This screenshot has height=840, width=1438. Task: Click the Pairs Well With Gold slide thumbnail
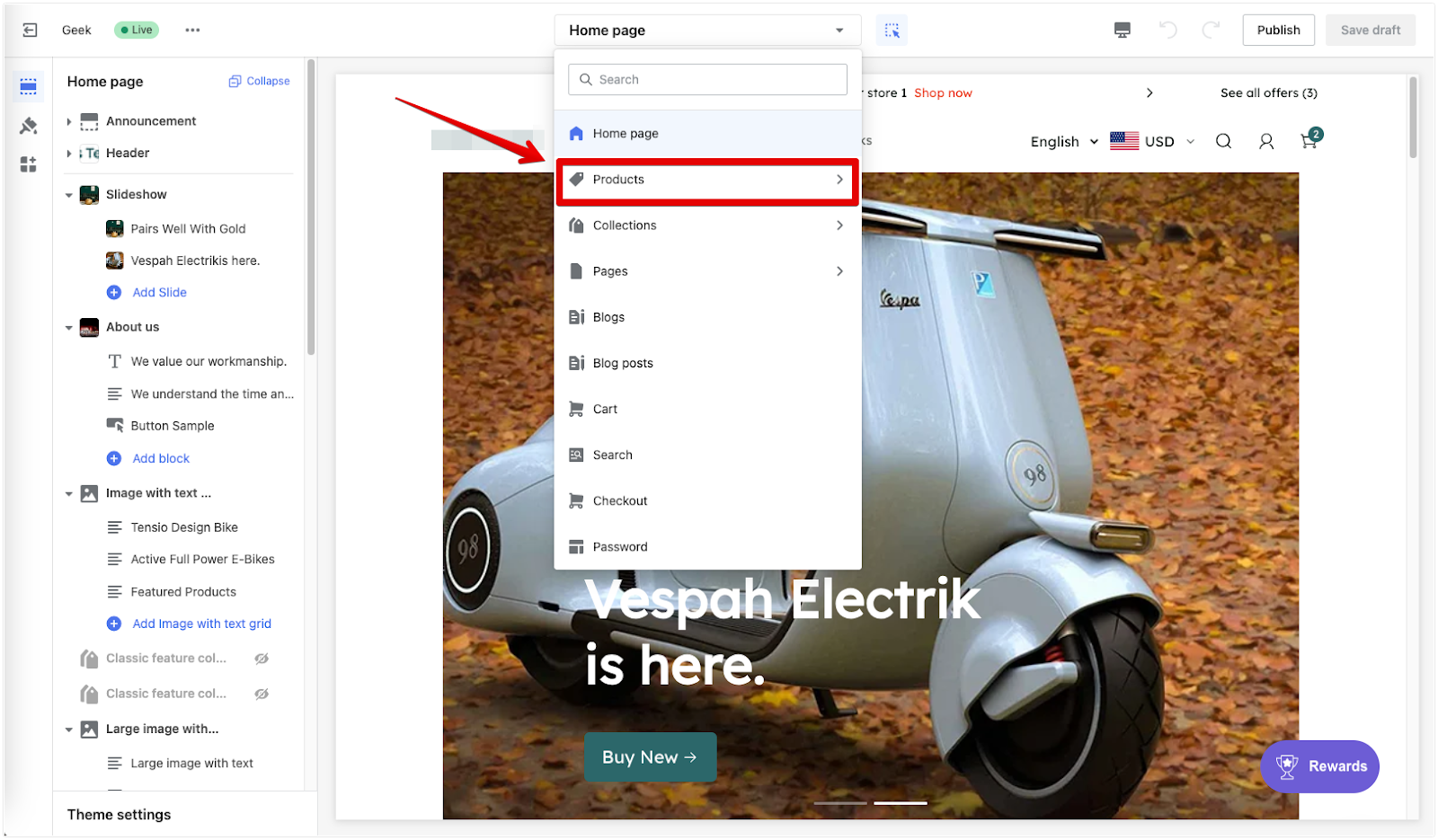pyautogui.click(x=114, y=228)
